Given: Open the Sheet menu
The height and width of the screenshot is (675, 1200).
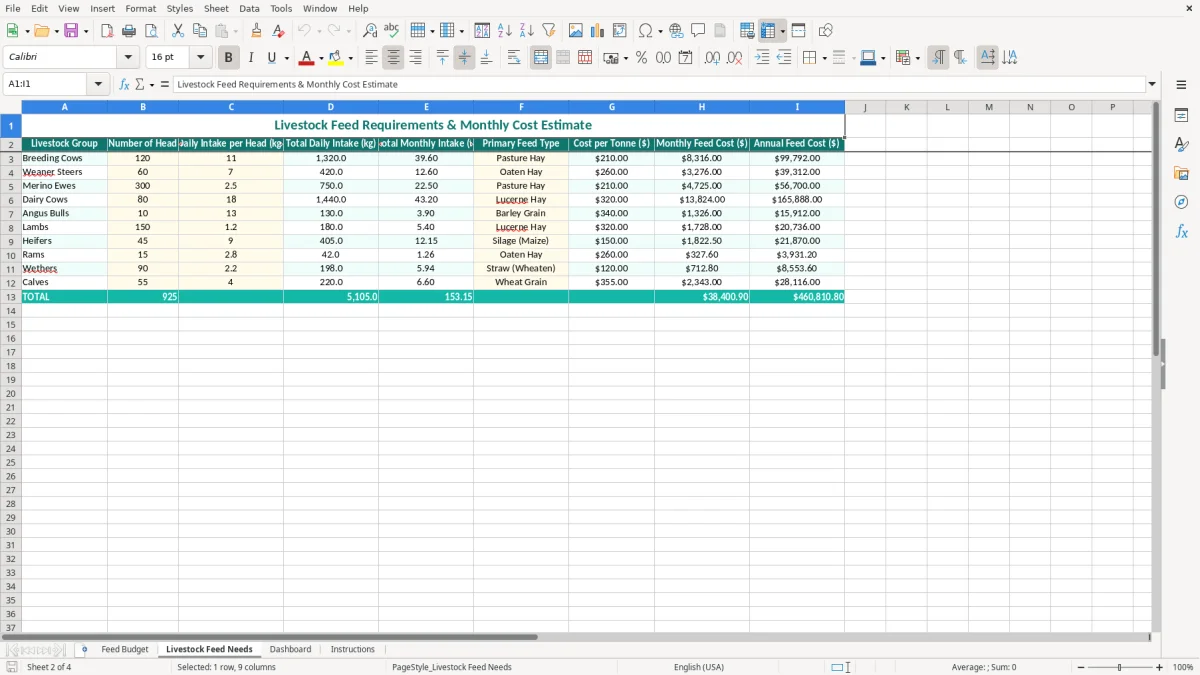Looking at the screenshot, I should [x=216, y=8].
